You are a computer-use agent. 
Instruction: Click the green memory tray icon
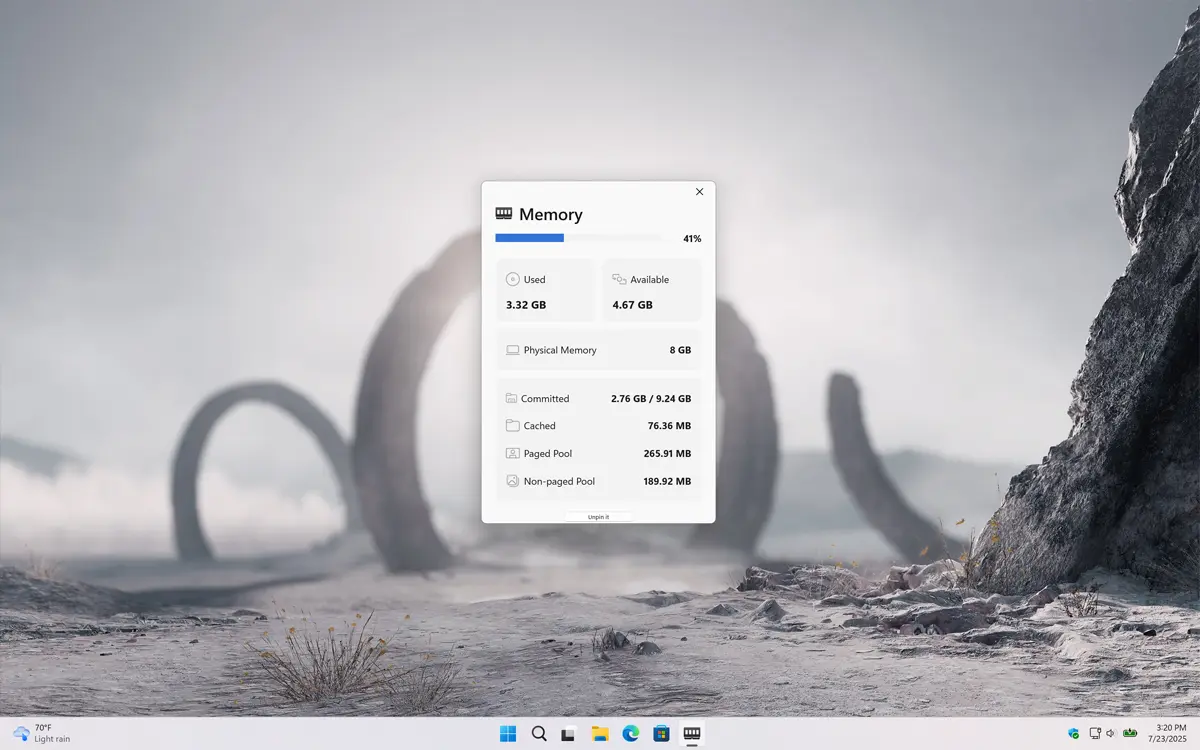(x=1130, y=733)
